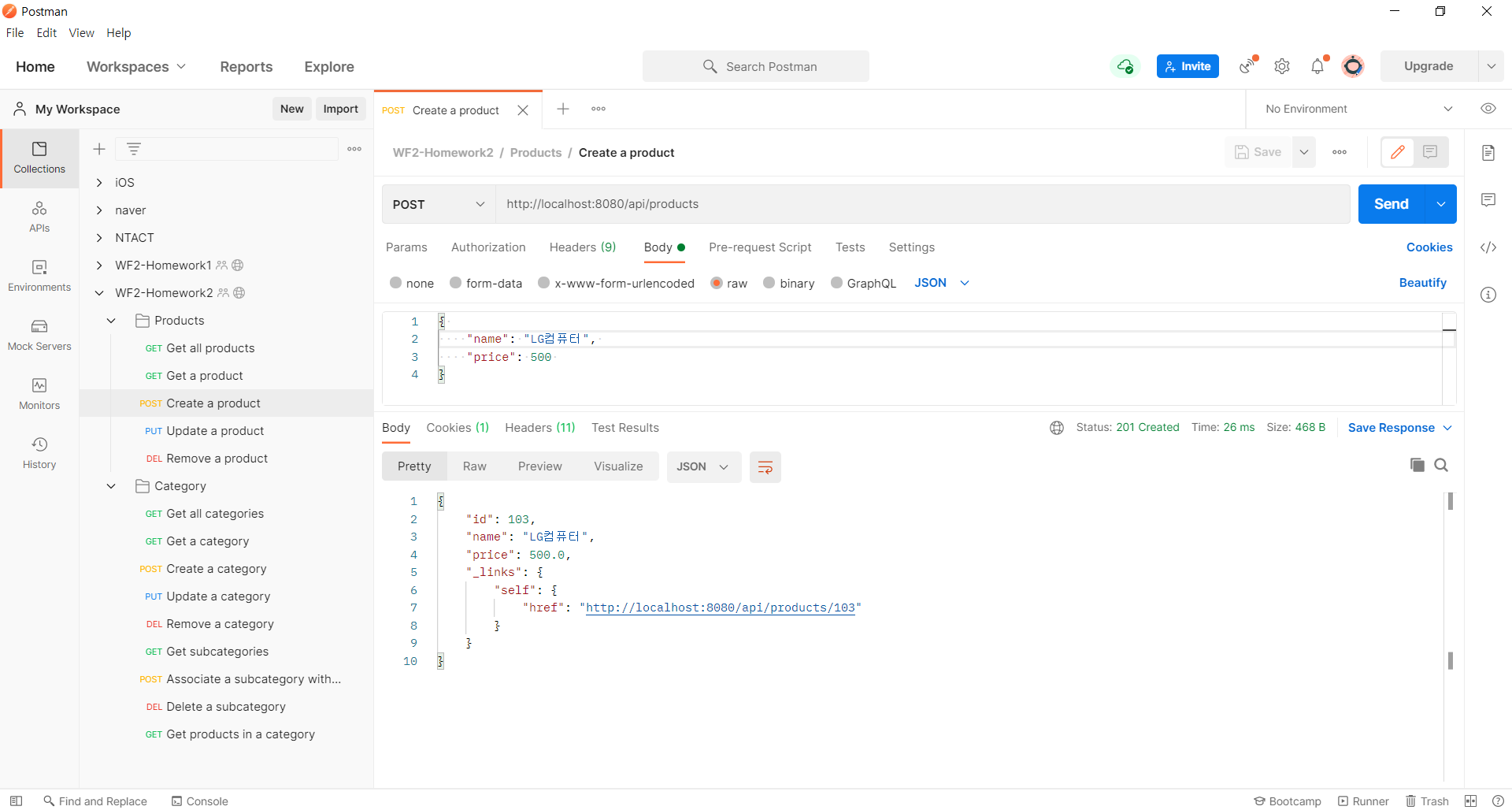Open tab options three-dots menu

(598, 109)
